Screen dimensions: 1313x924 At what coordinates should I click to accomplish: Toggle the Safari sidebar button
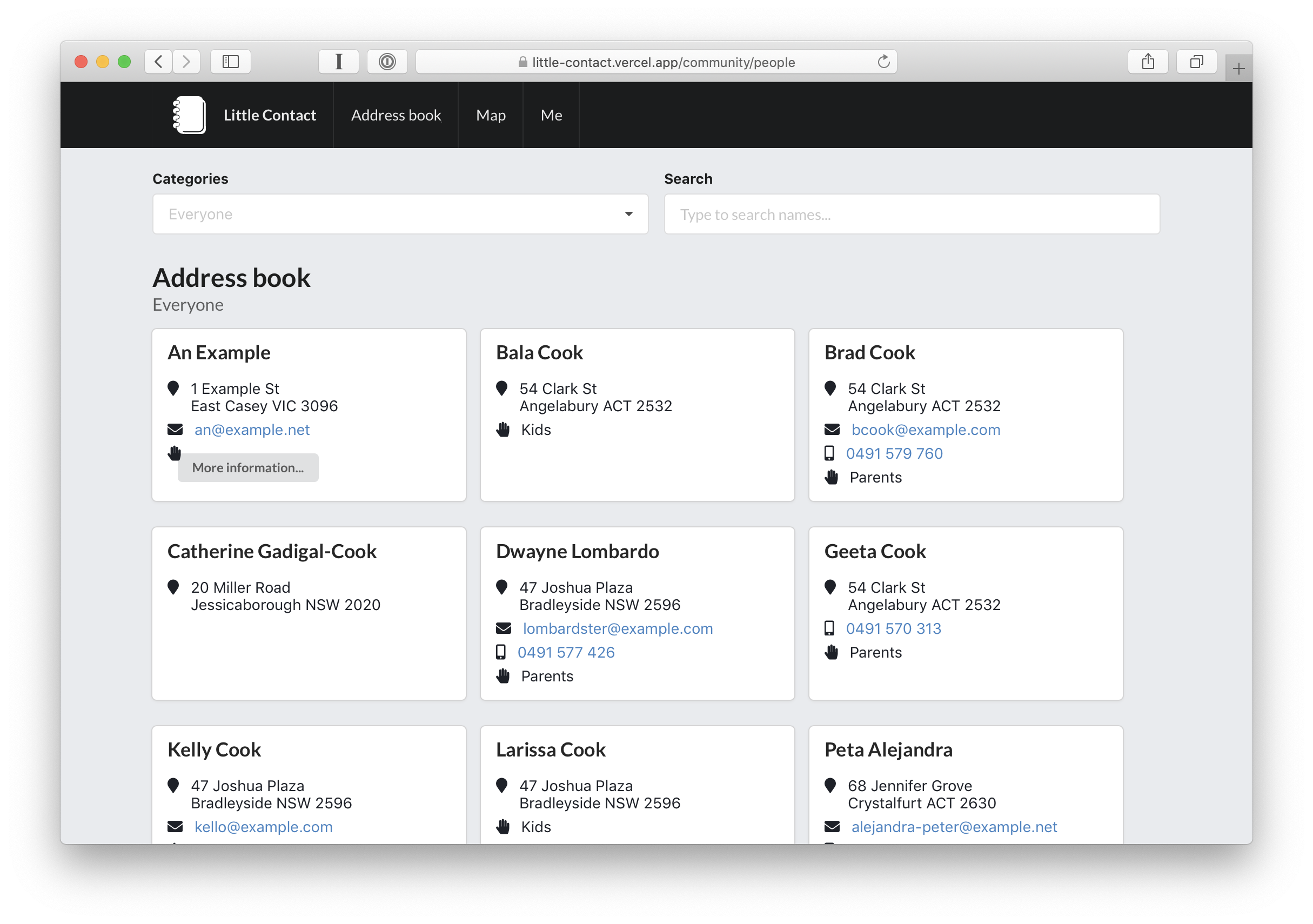231,62
